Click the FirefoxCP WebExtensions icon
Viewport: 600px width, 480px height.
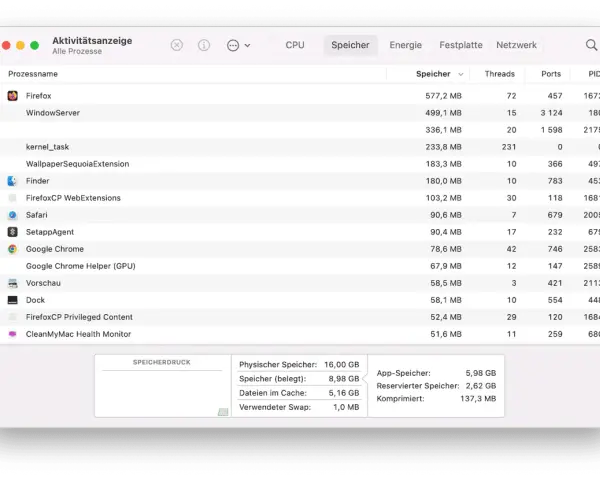click(13, 198)
